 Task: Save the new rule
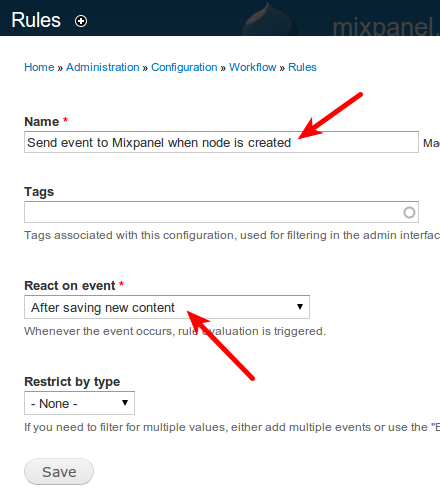[59, 472]
